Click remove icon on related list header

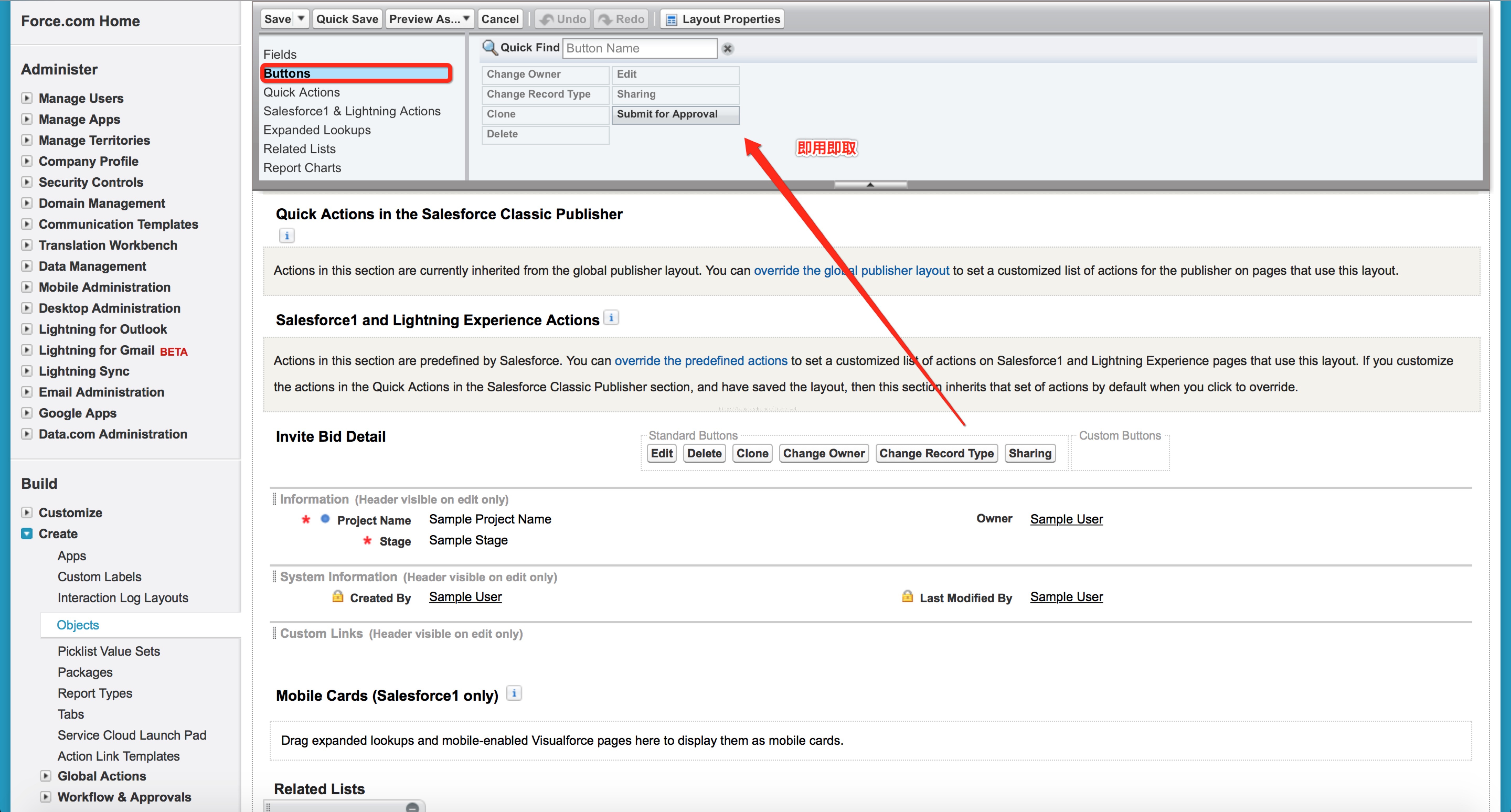coord(412,807)
